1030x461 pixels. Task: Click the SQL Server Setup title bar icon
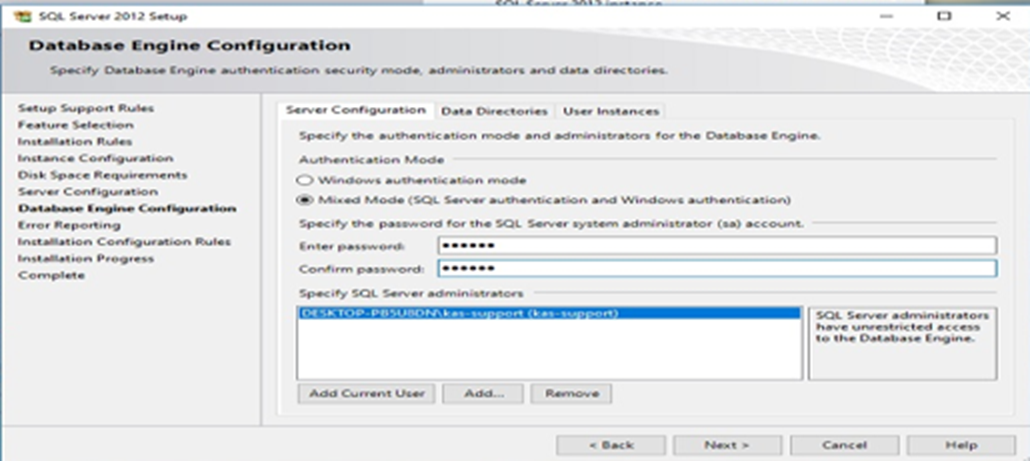[22, 16]
